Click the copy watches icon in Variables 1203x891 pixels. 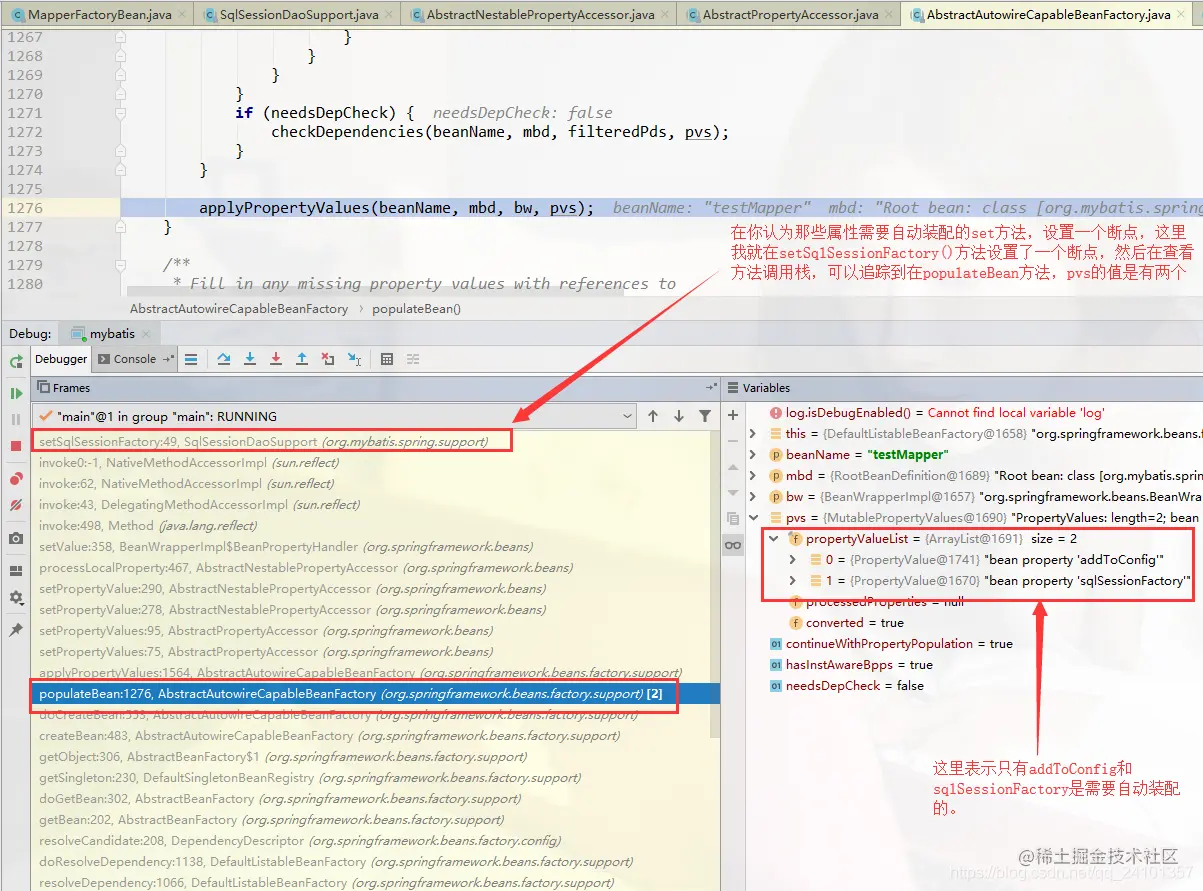[733, 518]
